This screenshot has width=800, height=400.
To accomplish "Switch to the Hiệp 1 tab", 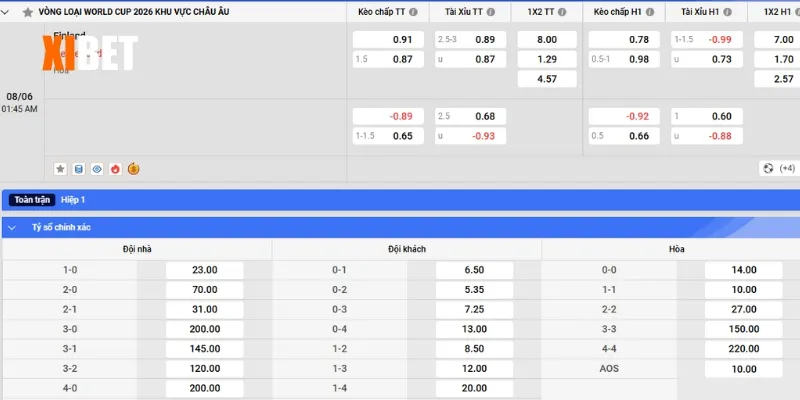I will tap(73, 200).
